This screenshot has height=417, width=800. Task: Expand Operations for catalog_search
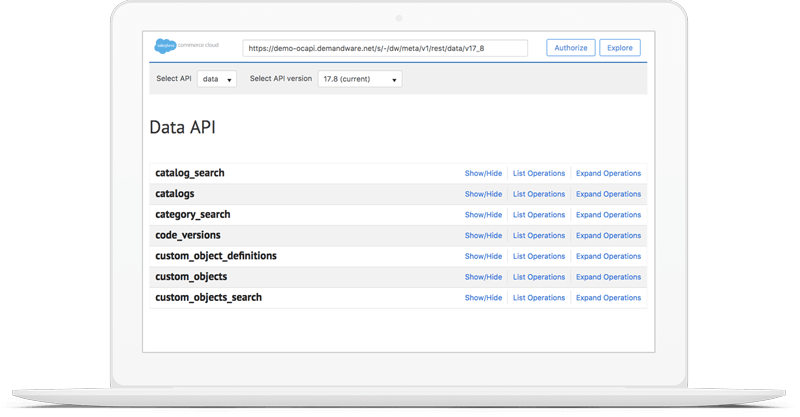(608, 174)
